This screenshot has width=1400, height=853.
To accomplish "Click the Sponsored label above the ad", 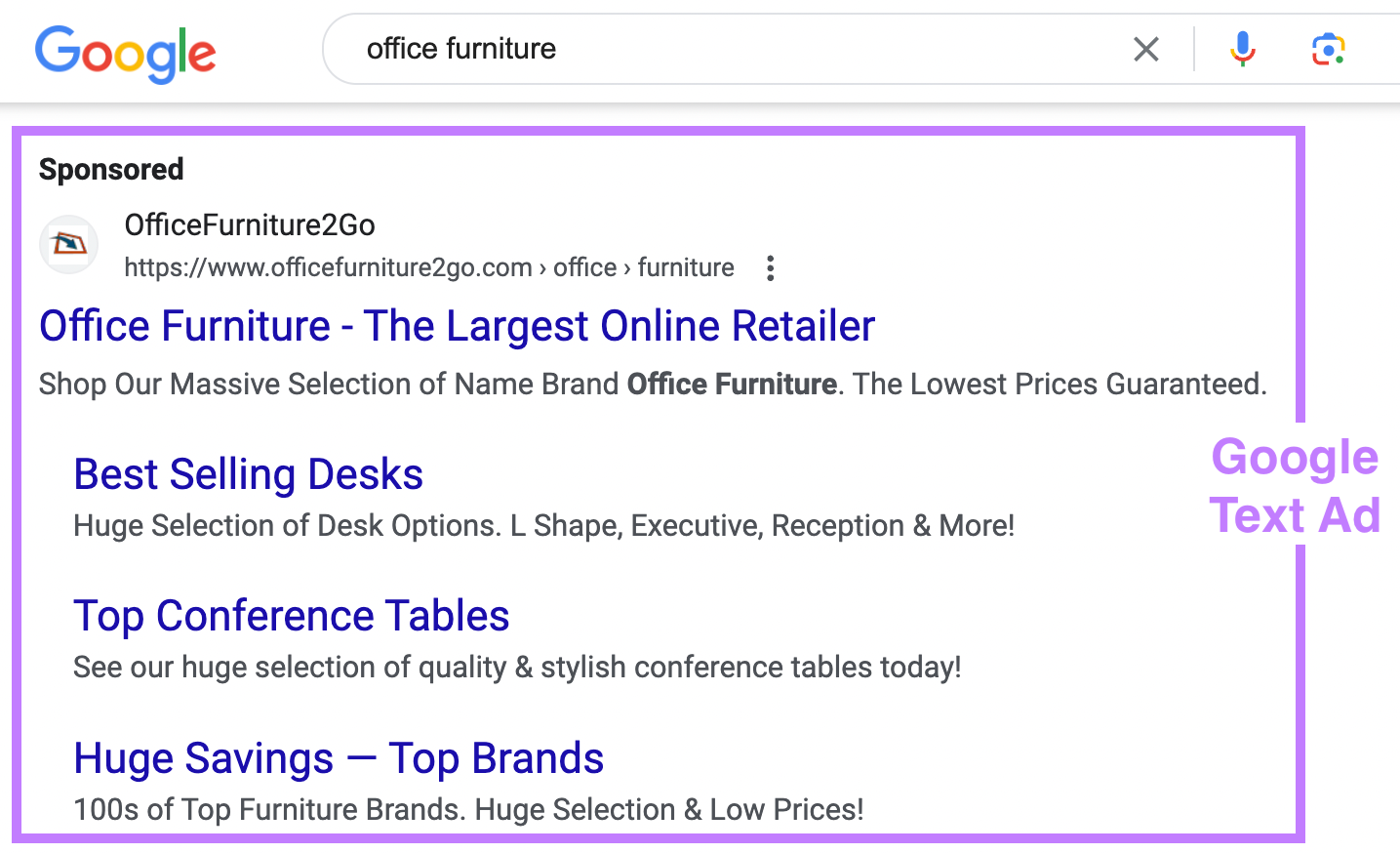I will coord(110,169).
